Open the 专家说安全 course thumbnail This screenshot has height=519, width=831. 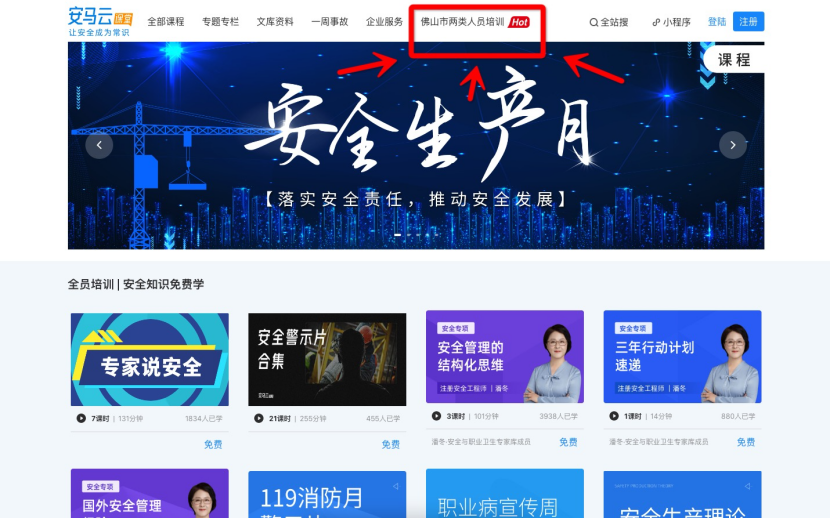[x=150, y=359]
